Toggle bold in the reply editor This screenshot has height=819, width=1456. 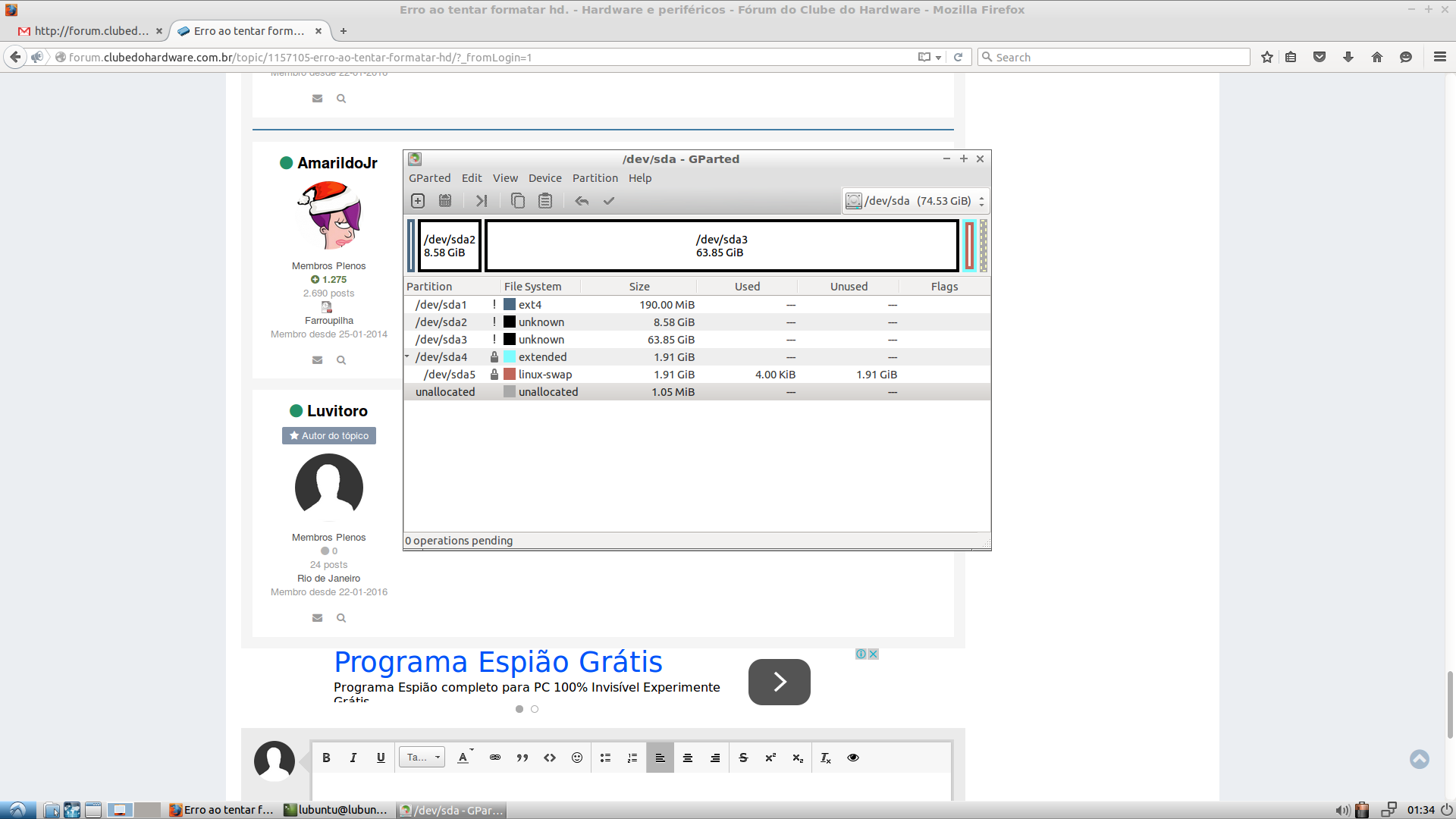(326, 758)
